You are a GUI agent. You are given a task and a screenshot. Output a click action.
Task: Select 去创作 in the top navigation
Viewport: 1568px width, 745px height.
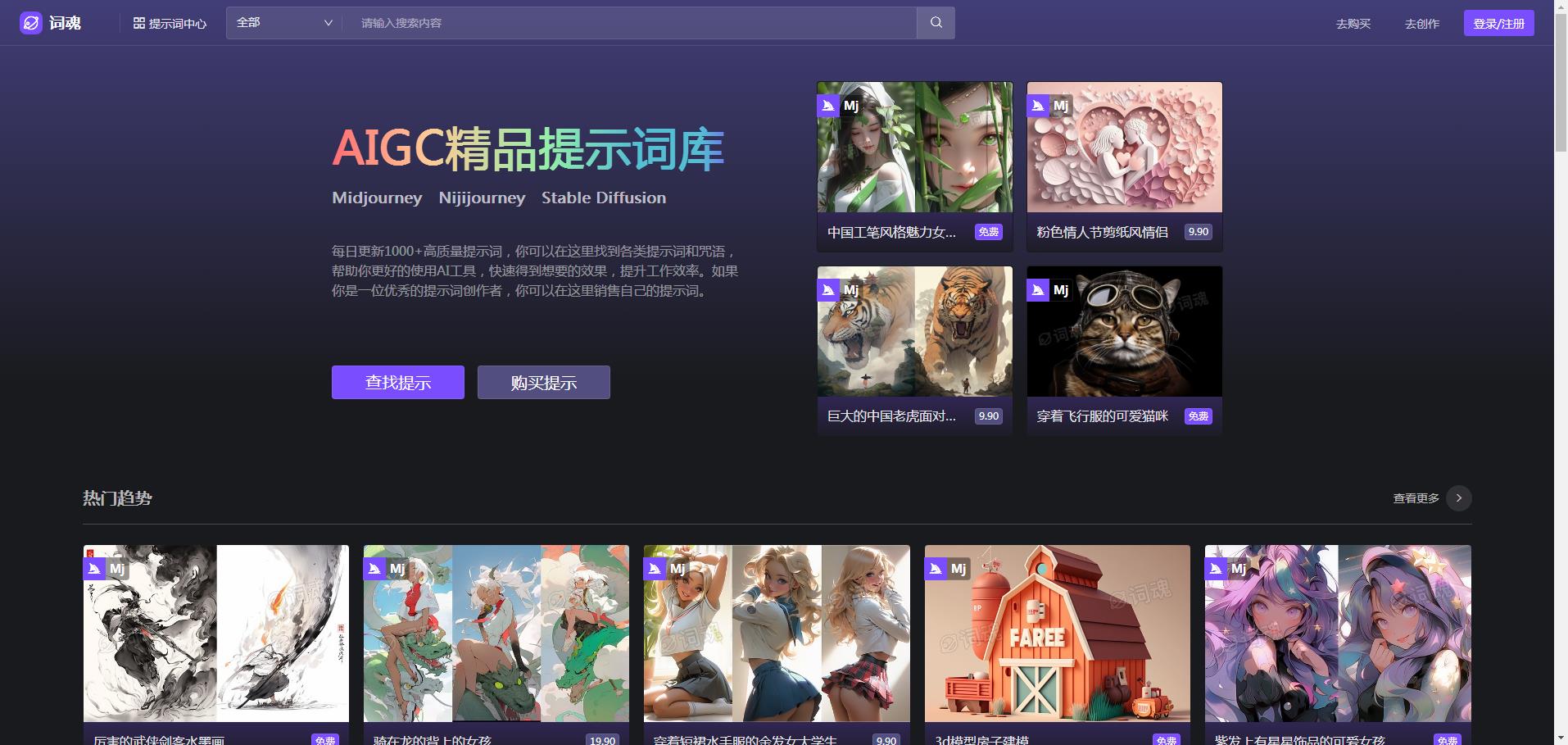1421,23
